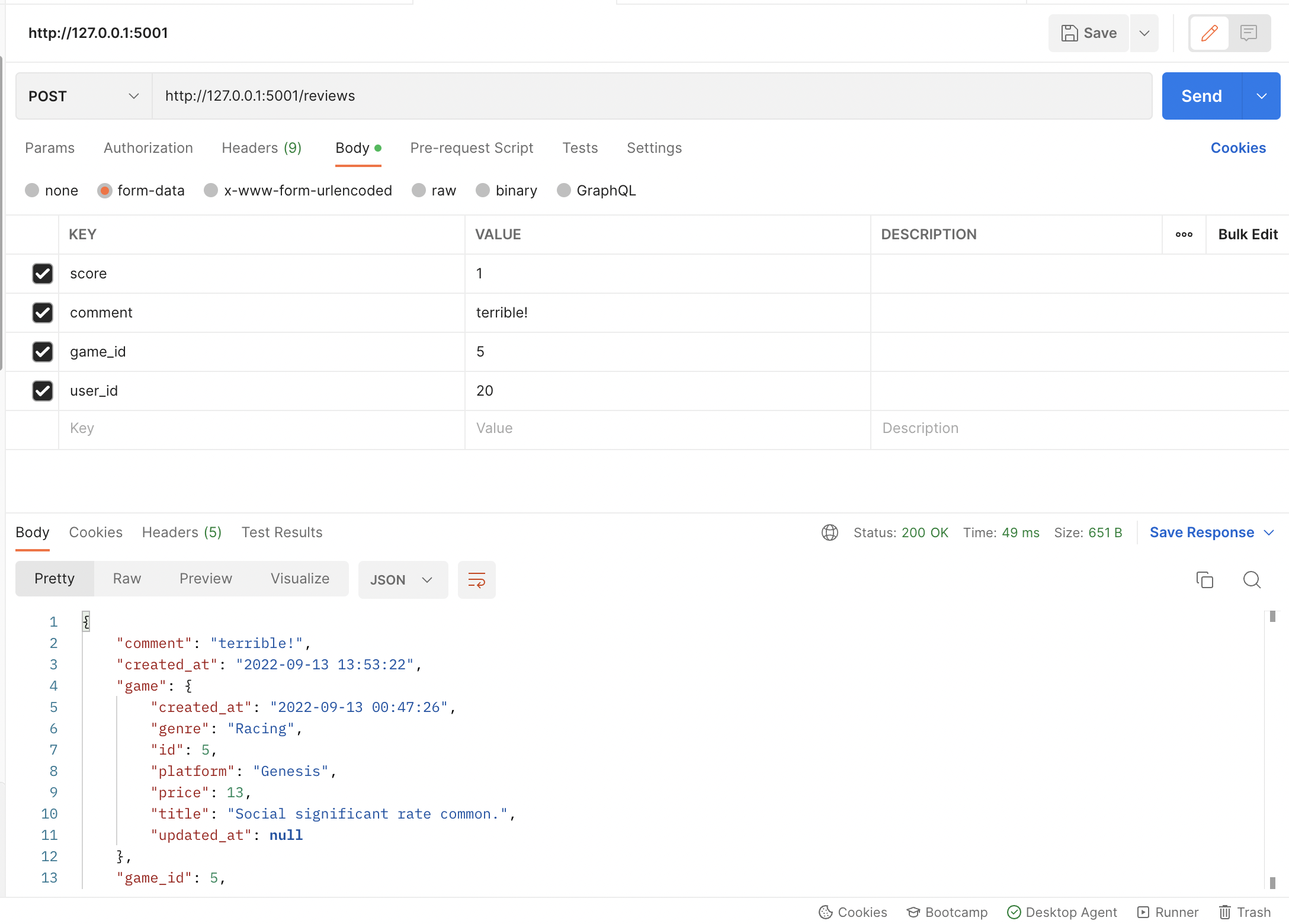Switch to the Headers (9) tab

click(261, 148)
